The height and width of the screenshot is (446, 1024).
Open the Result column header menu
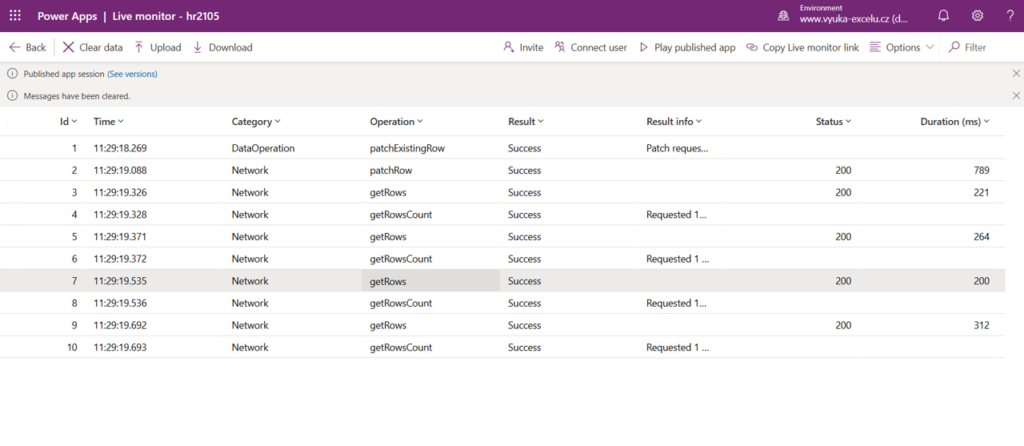[x=526, y=121]
